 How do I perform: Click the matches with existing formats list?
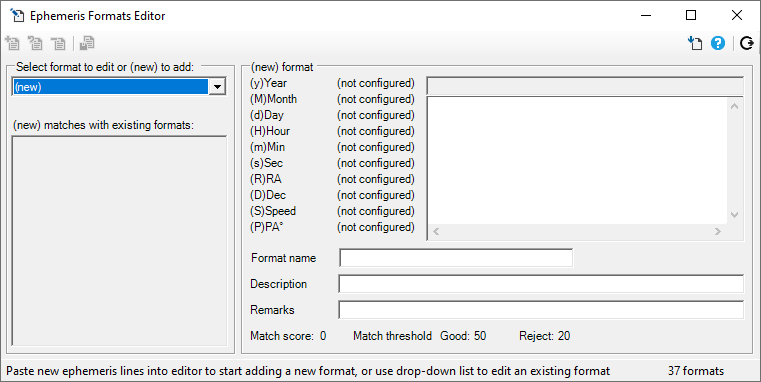119,241
